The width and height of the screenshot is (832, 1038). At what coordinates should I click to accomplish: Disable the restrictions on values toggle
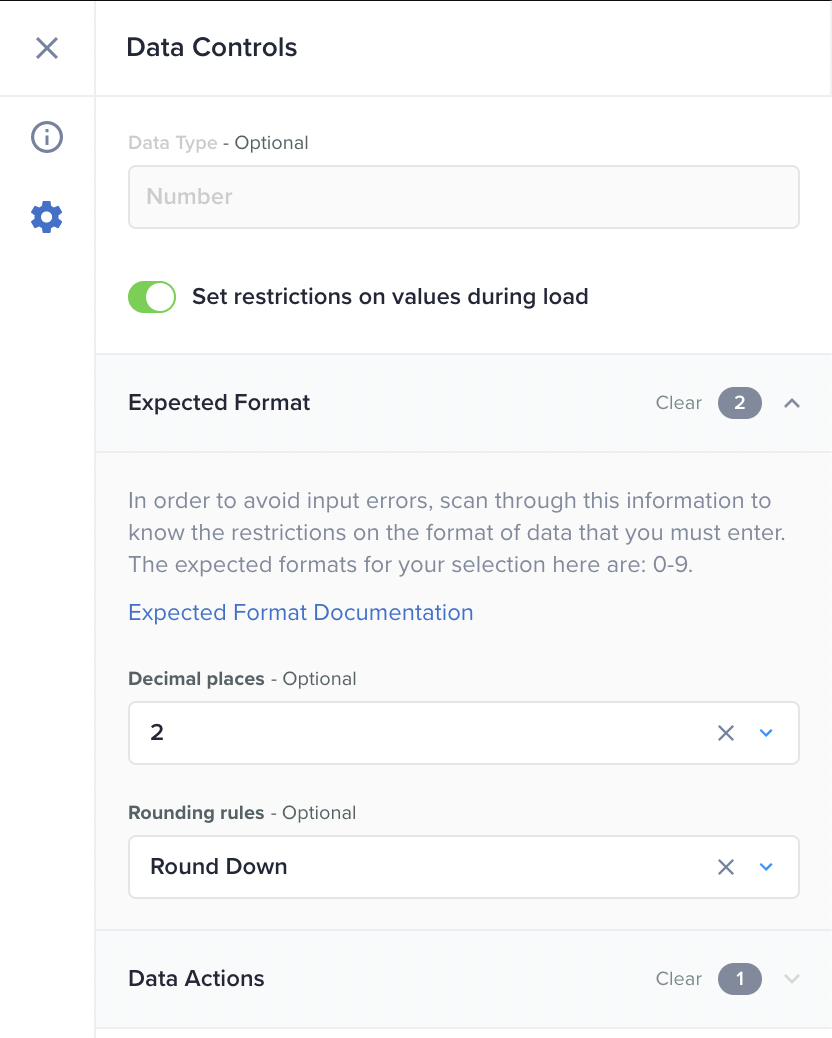coord(152,297)
